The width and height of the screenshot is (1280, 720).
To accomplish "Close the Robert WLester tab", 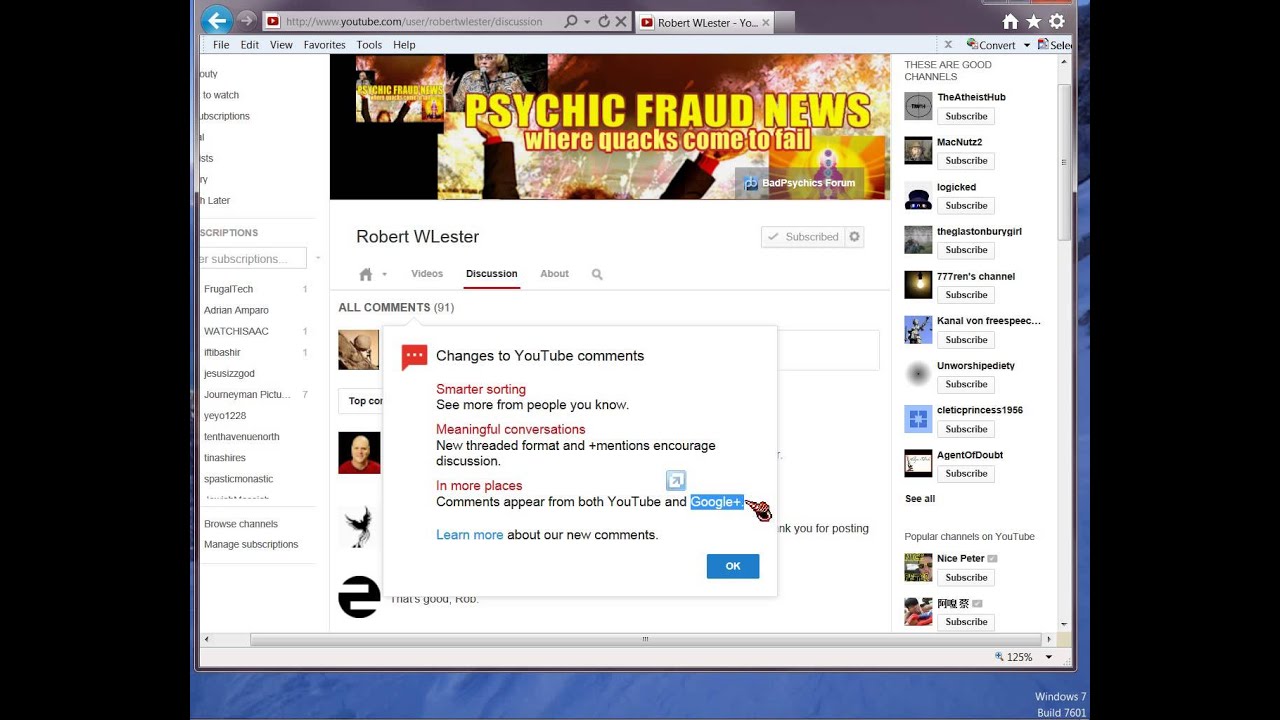I will [x=766, y=22].
